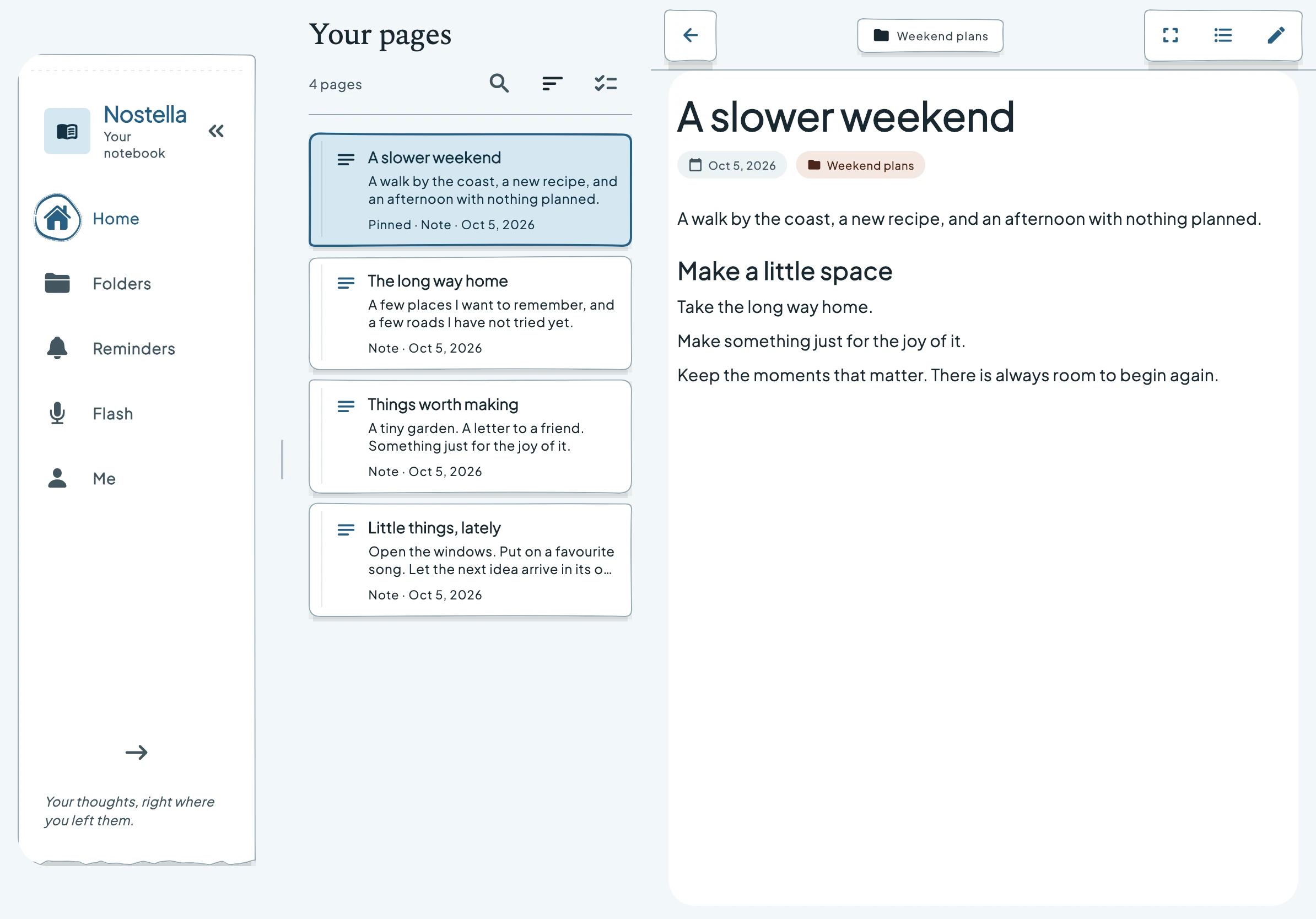Click the Weekend plans folder tag chip
Screen dimensions: 1316x919
click(x=860, y=165)
